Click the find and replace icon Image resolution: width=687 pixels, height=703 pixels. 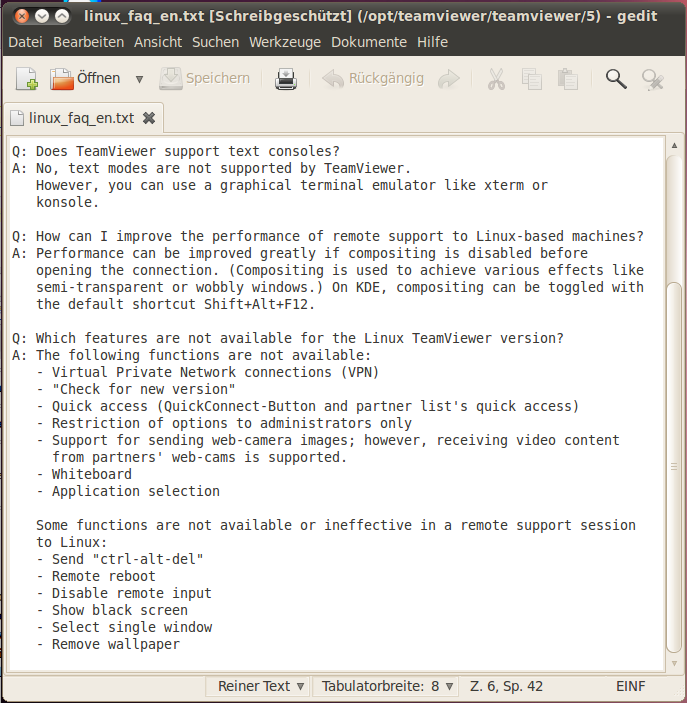click(653, 79)
